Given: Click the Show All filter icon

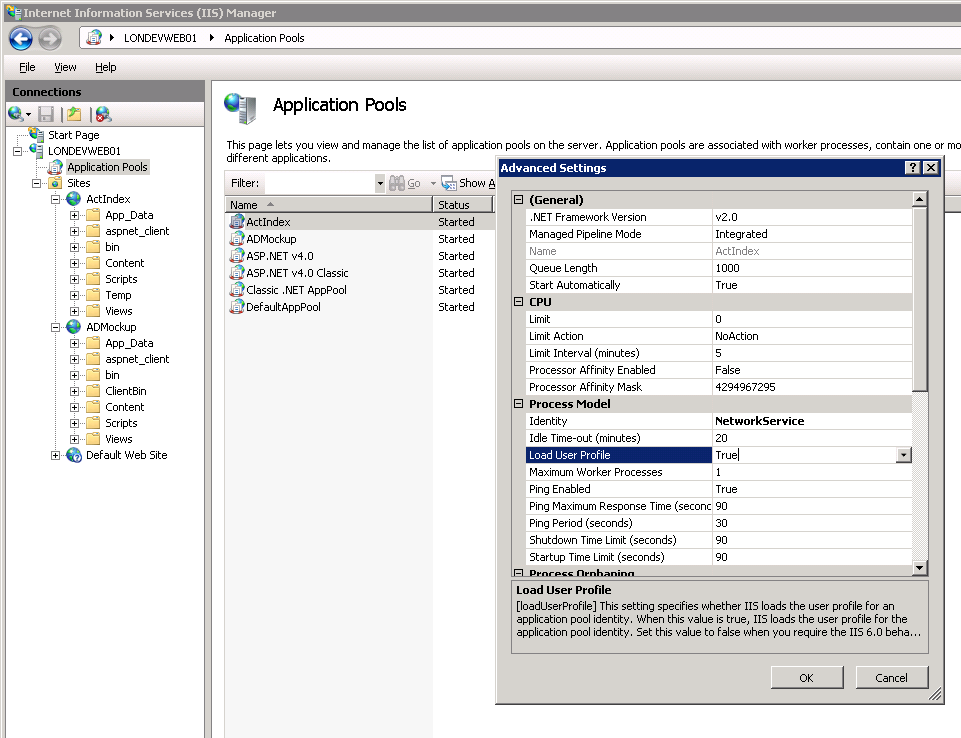Looking at the screenshot, I should coord(449,183).
